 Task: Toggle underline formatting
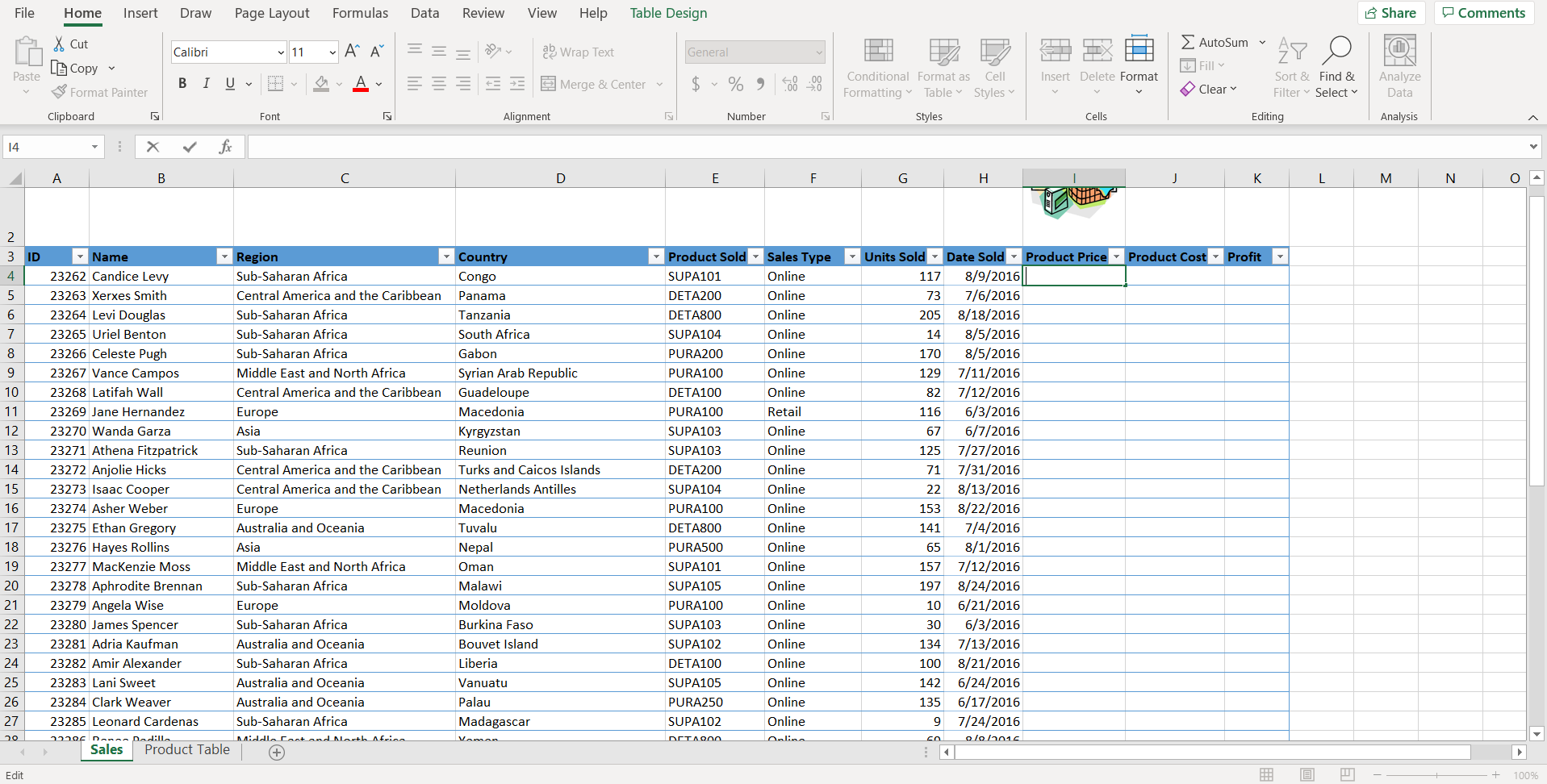(x=230, y=83)
